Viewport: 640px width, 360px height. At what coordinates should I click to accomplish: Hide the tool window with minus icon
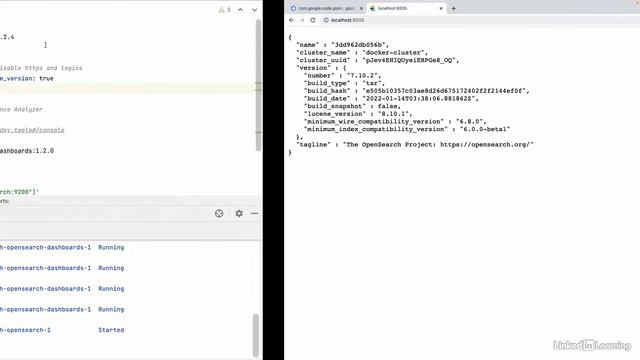point(255,213)
